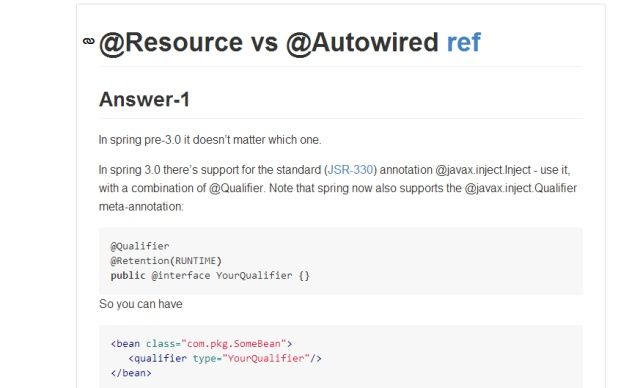Open the JSR-330 hyperlink
640x388 pixels.
[351, 170]
